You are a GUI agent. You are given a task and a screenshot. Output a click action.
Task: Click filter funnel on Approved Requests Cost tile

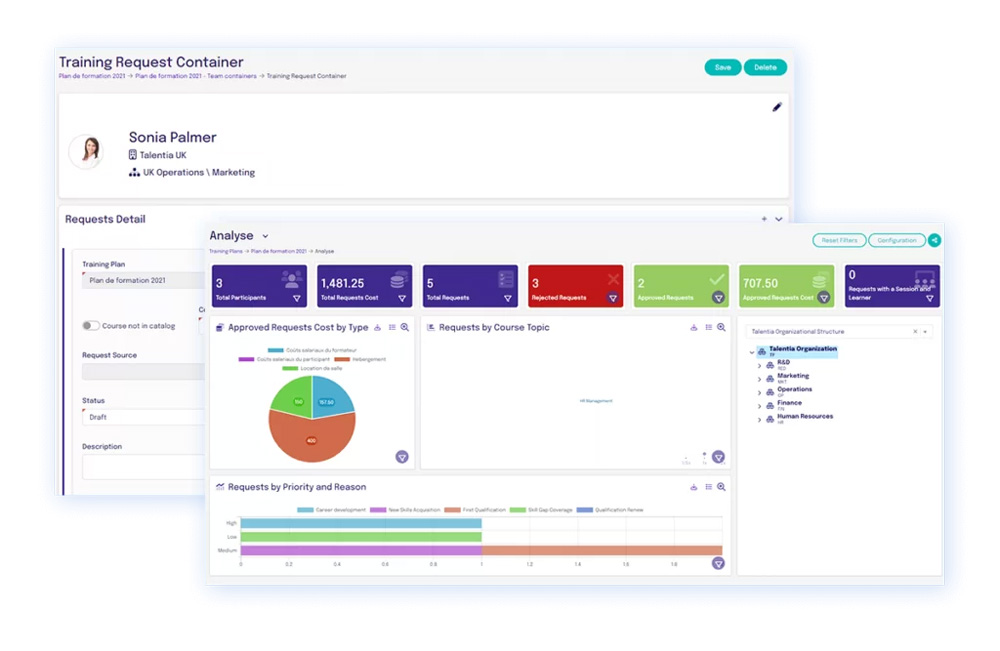(824, 298)
